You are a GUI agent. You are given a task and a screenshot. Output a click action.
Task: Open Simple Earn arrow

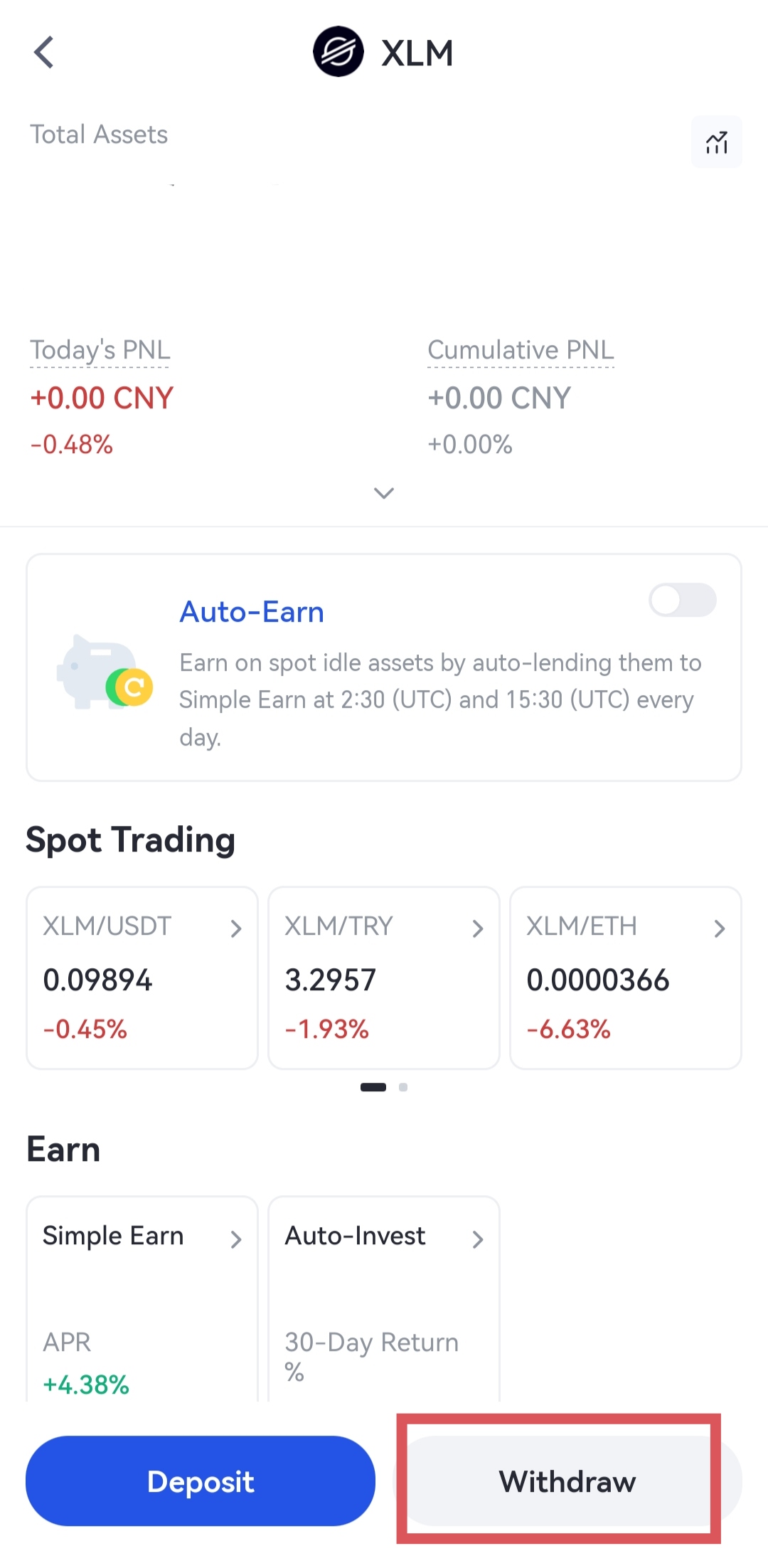coord(236,1239)
